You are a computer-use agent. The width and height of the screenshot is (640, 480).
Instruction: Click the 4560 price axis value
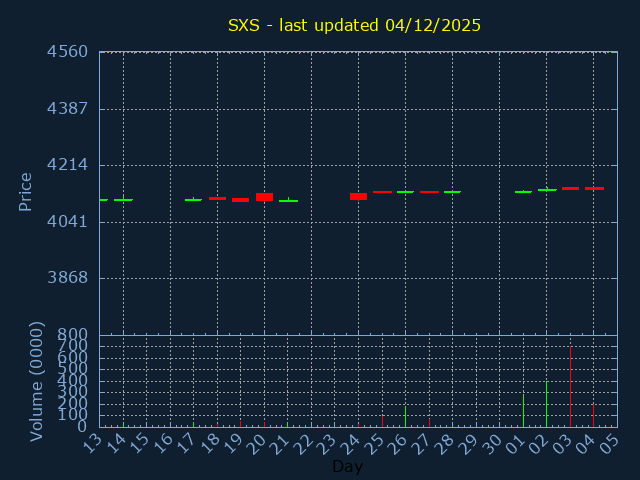67,52
